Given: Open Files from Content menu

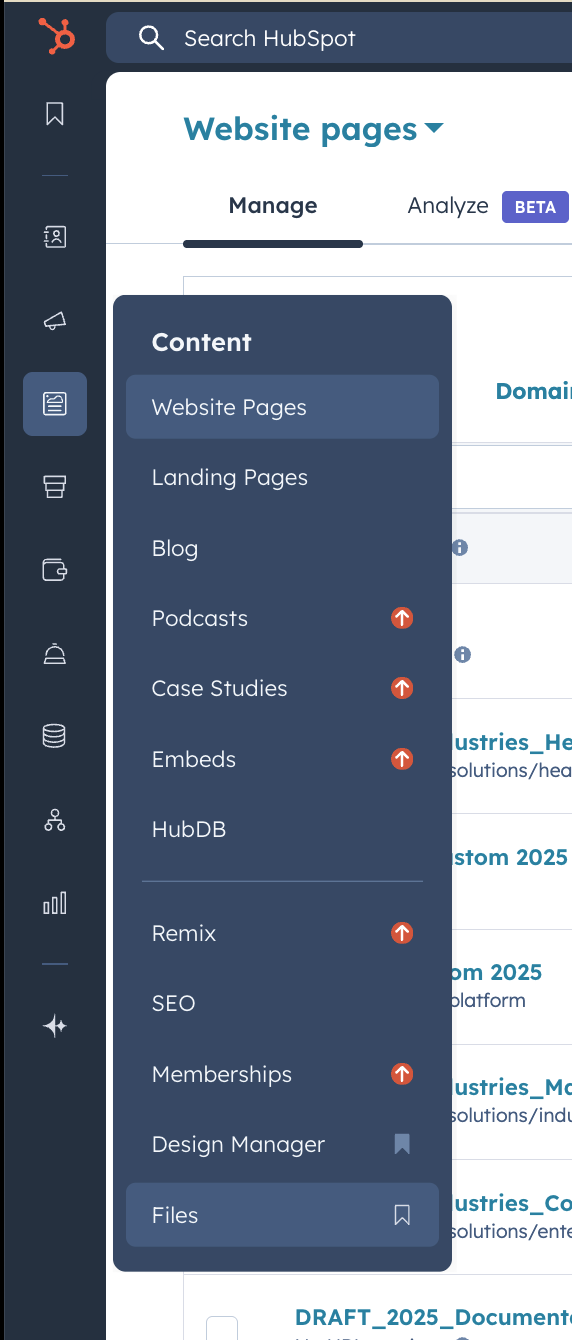Looking at the screenshot, I should point(282,1215).
